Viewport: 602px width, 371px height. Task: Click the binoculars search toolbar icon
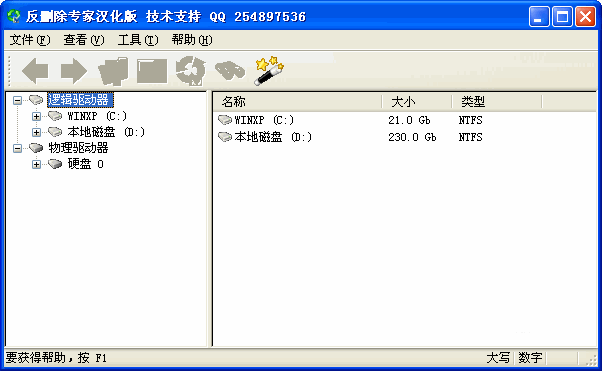230,71
